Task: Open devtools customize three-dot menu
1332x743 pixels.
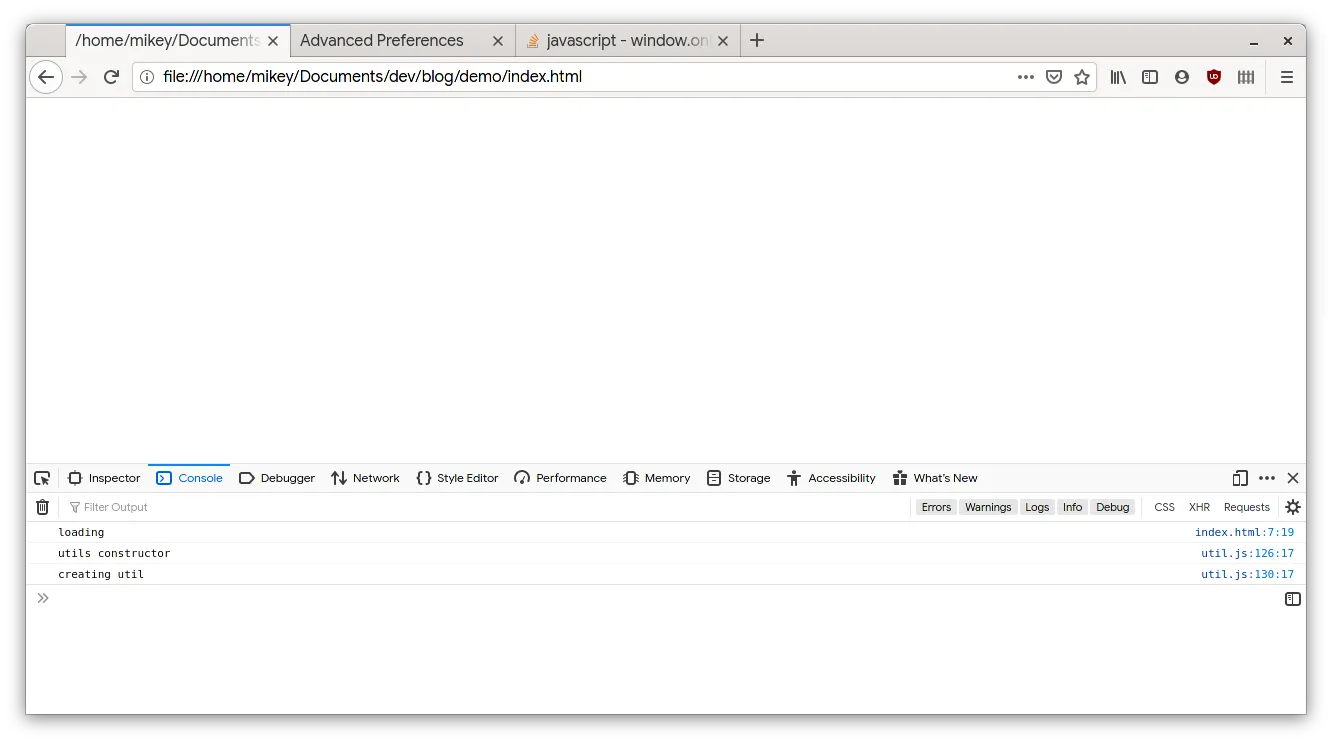Action: click(x=1267, y=478)
